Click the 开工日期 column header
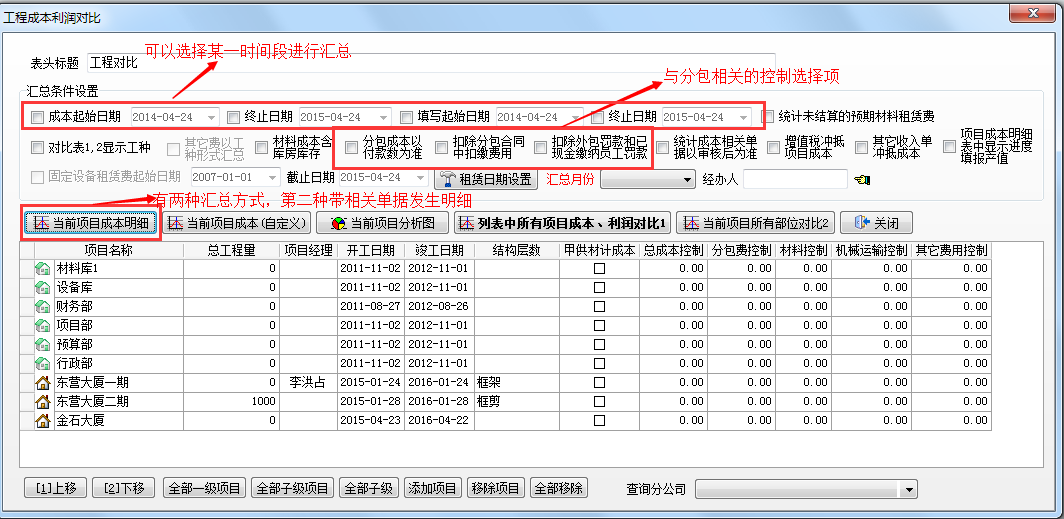 370,250
